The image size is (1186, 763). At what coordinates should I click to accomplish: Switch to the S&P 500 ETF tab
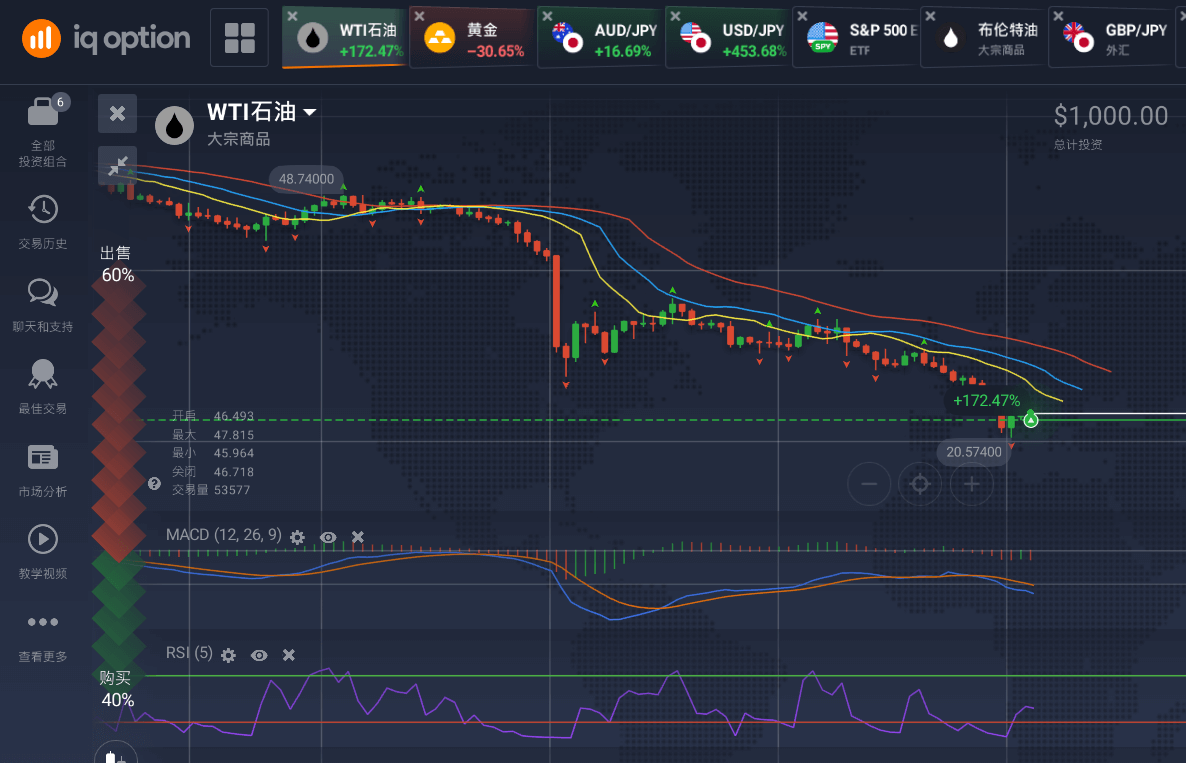(x=856, y=38)
